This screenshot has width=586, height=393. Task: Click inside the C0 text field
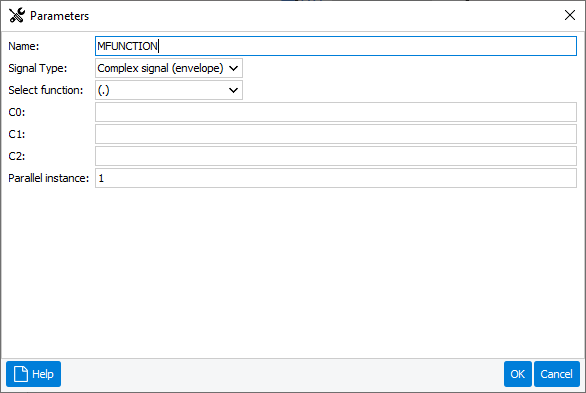[336, 112]
